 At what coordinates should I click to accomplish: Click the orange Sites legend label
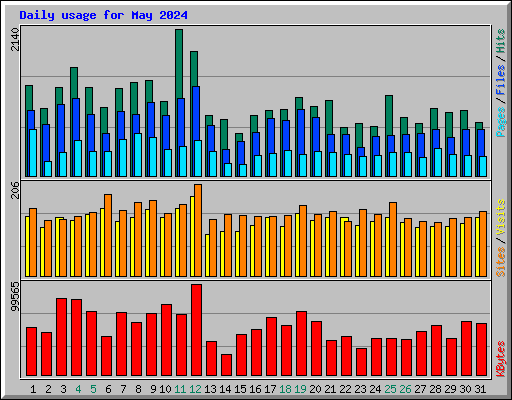point(501,262)
